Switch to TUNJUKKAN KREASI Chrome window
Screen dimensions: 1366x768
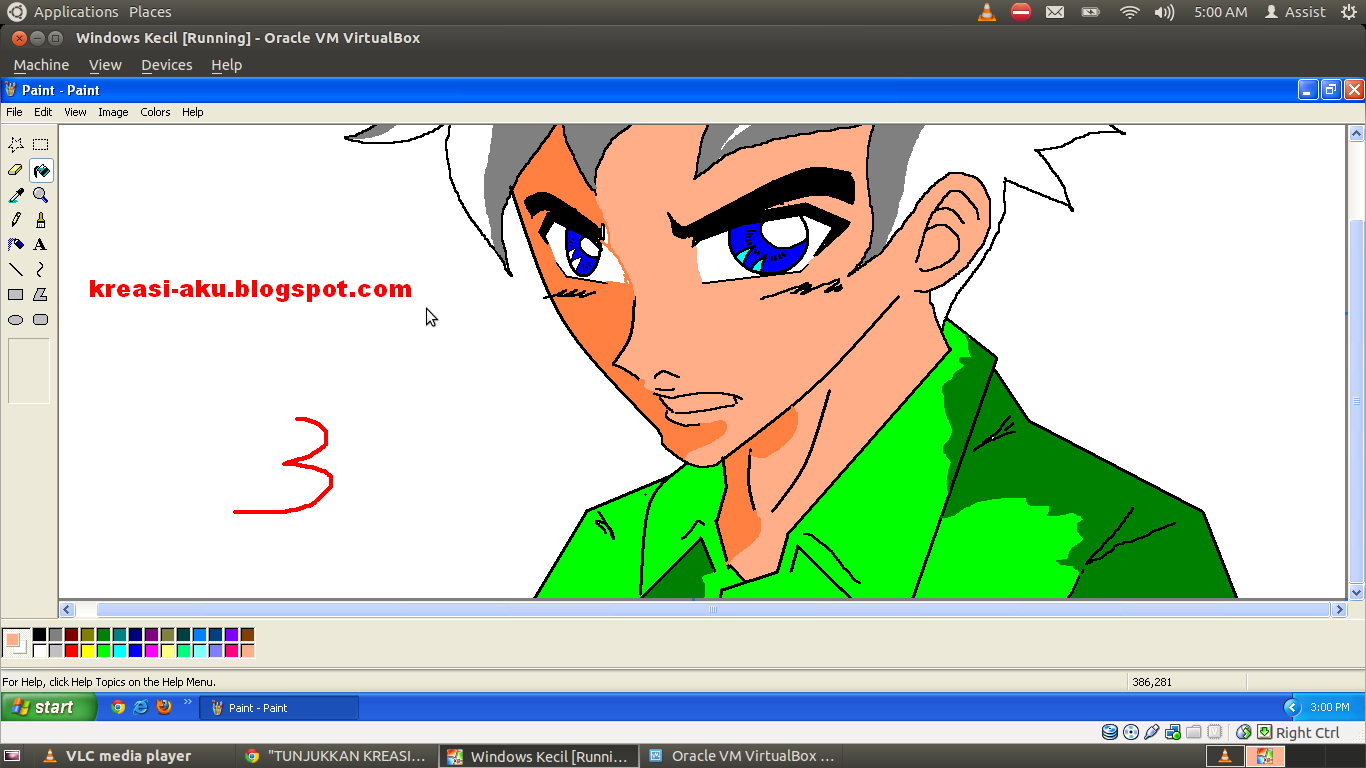pos(338,756)
